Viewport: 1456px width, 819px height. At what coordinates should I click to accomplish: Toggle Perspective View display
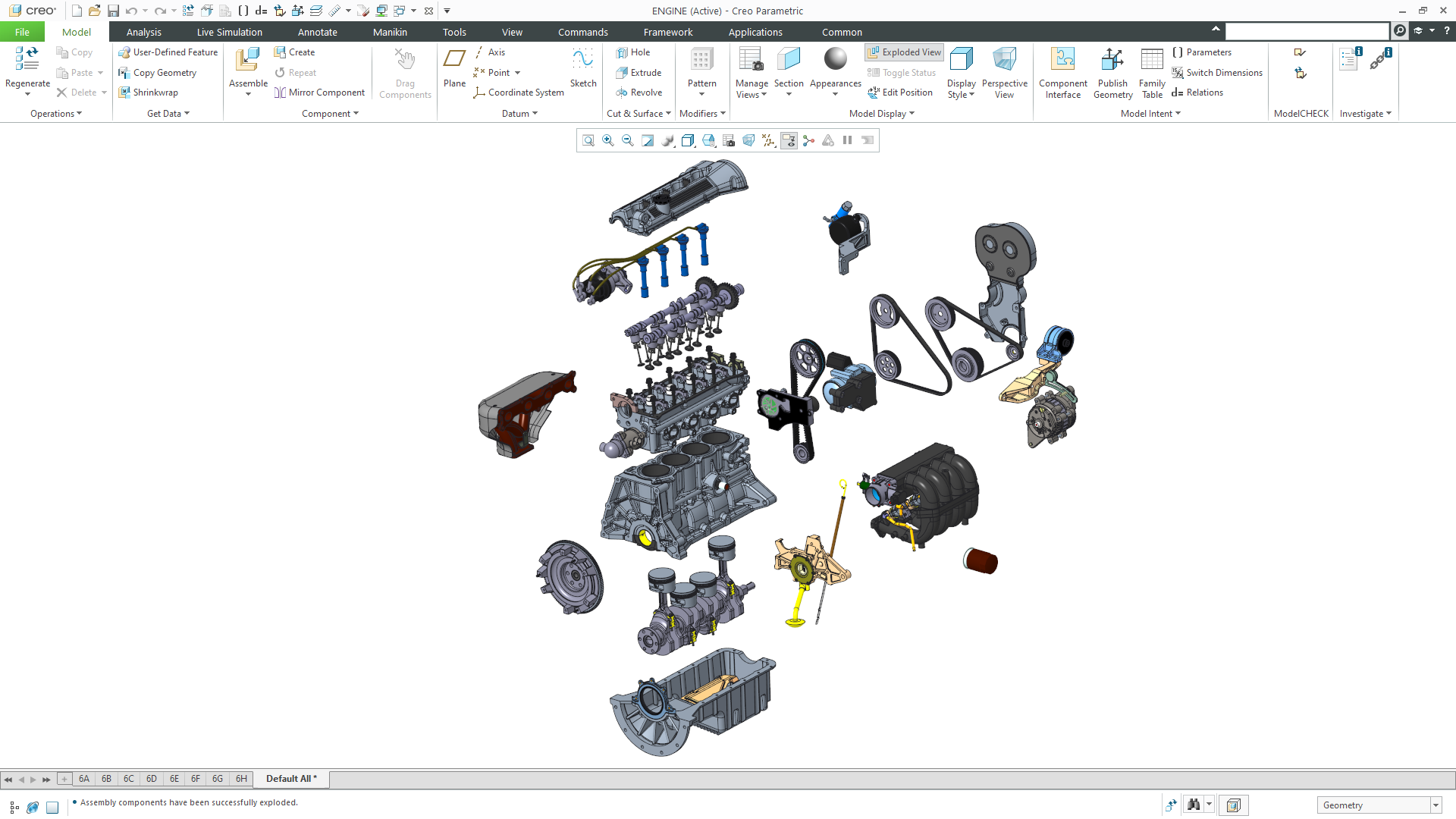click(1004, 61)
